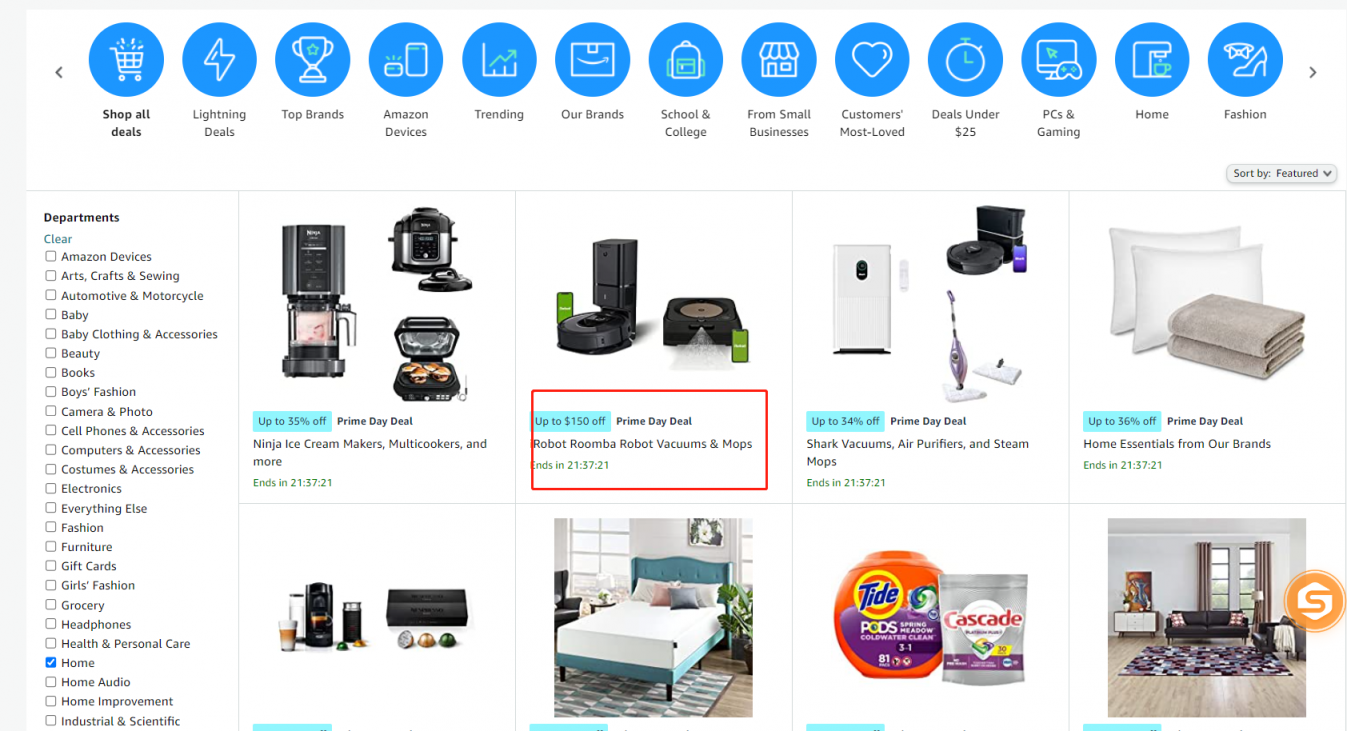Open the Amazon Devices category icon
The width and height of the screenshot is (1347, 731).
(x=406, y=60)
